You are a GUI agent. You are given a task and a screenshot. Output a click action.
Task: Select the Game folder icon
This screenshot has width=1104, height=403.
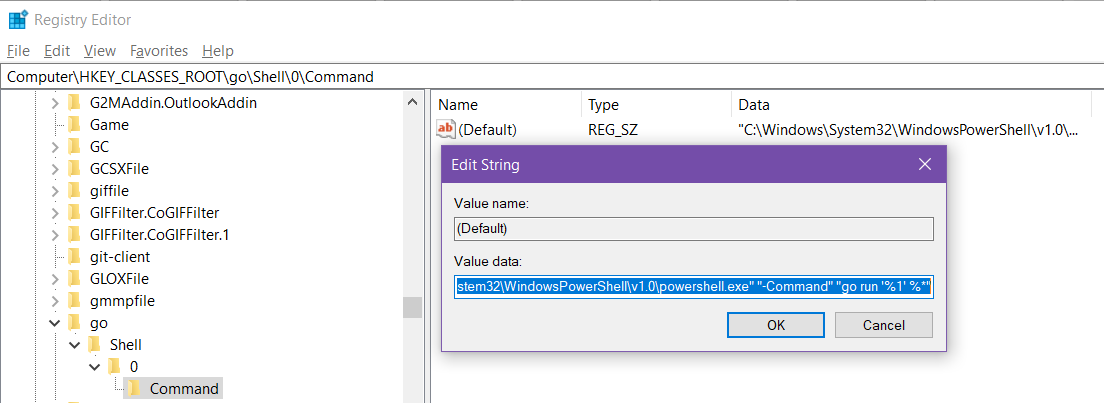75,125
